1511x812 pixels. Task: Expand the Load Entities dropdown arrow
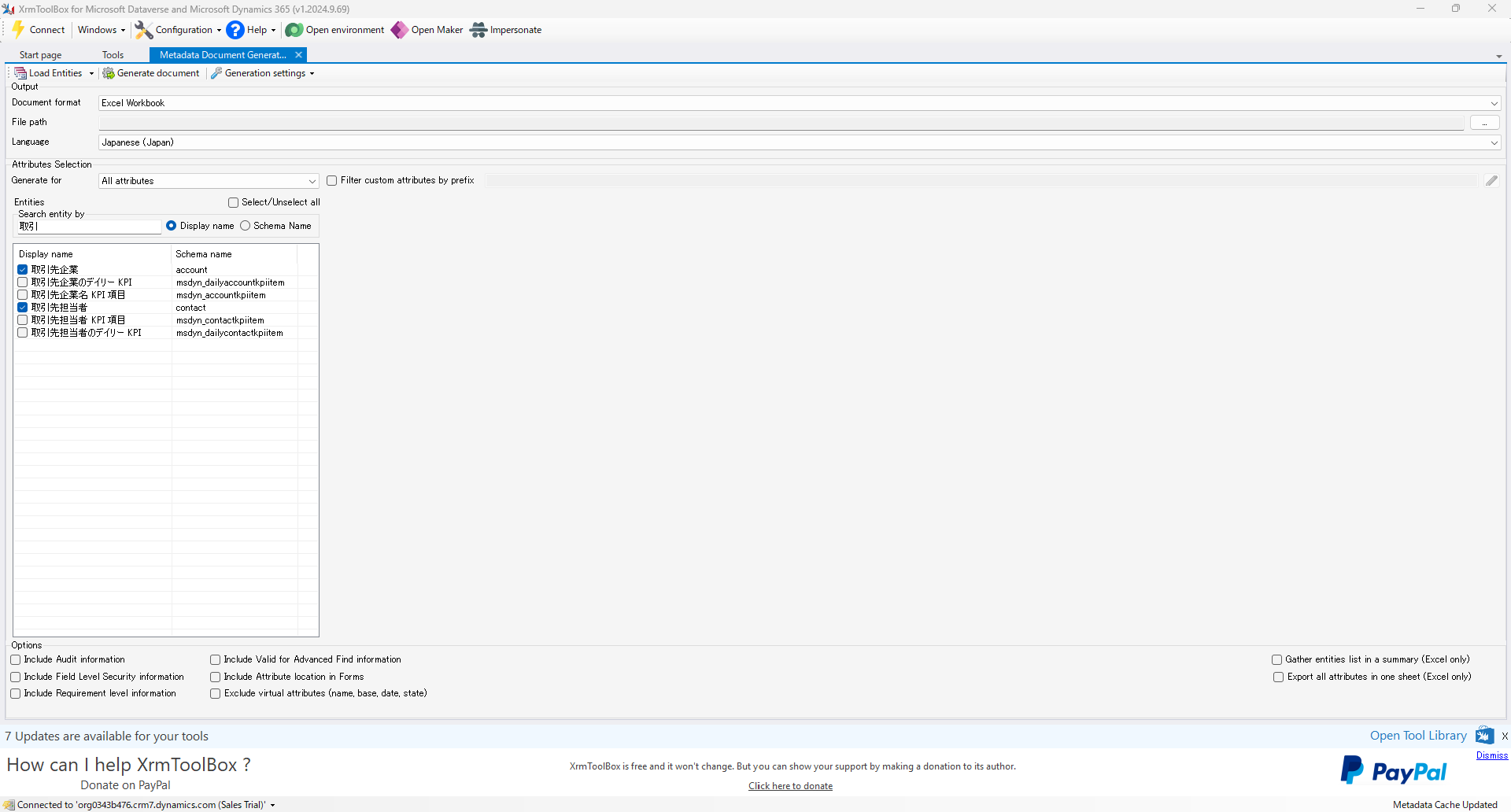tap(91, 73)
